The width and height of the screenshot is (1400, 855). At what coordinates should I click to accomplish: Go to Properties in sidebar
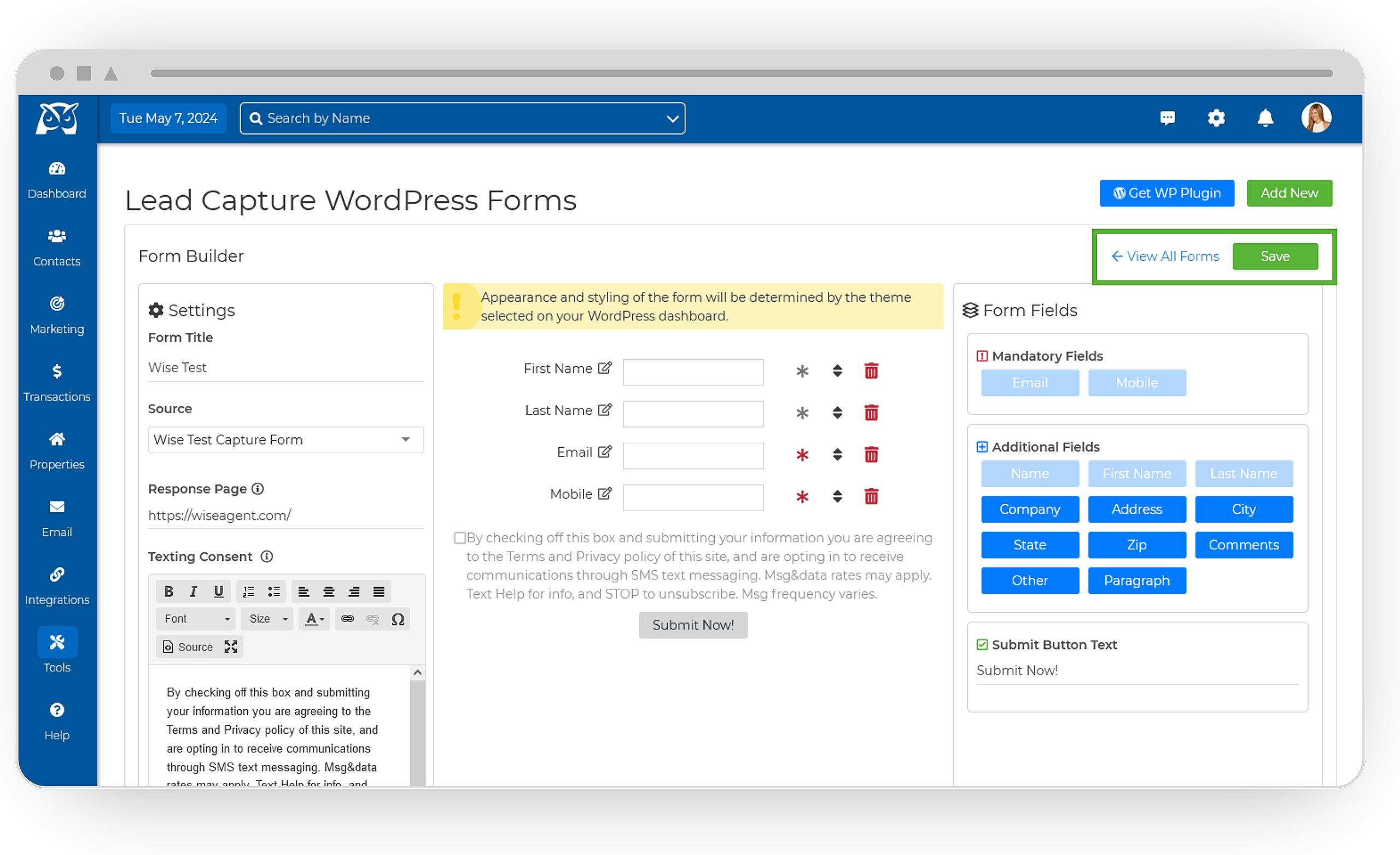pyautogui.click(x=57, y=451)
